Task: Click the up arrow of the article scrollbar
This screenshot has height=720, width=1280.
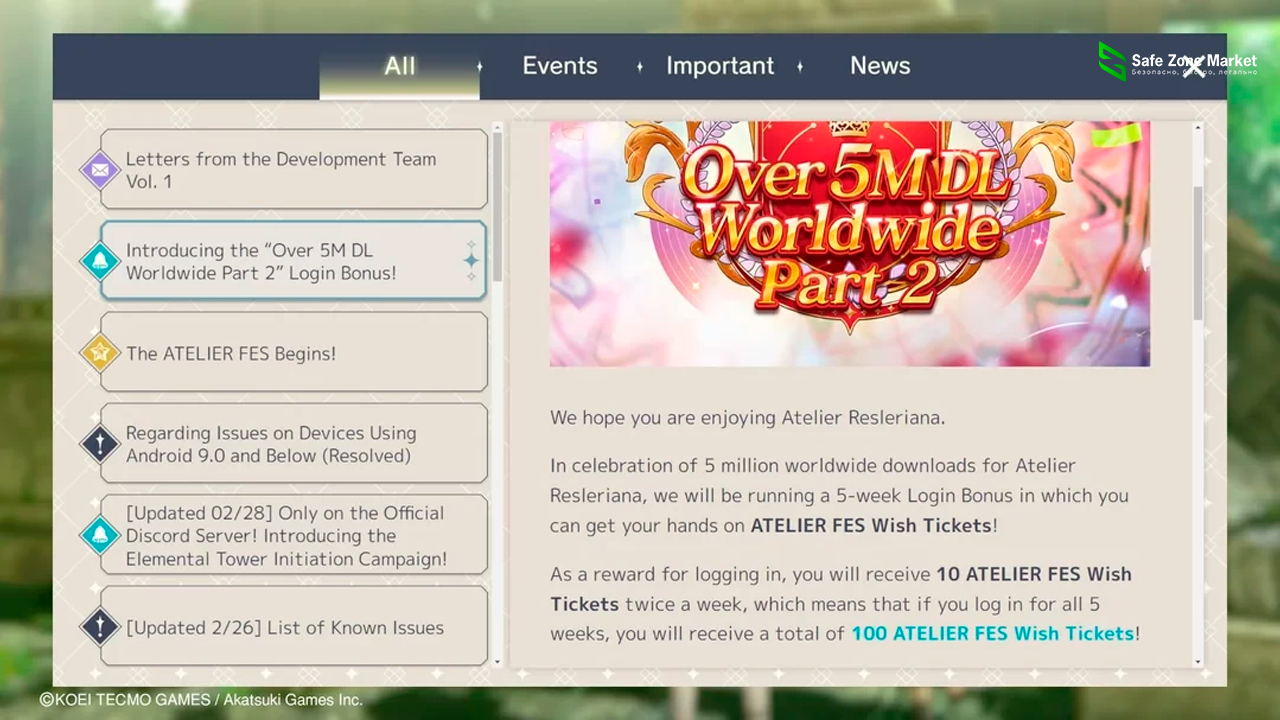Action: (x=1198, y=128)
